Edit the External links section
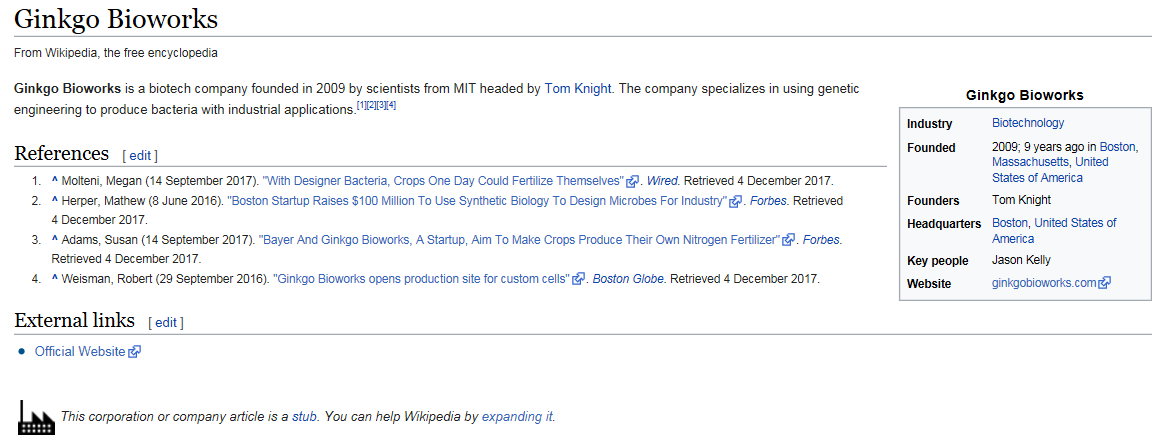The height and width of the screenshot is (444, 1168). [x=165, y=323]
